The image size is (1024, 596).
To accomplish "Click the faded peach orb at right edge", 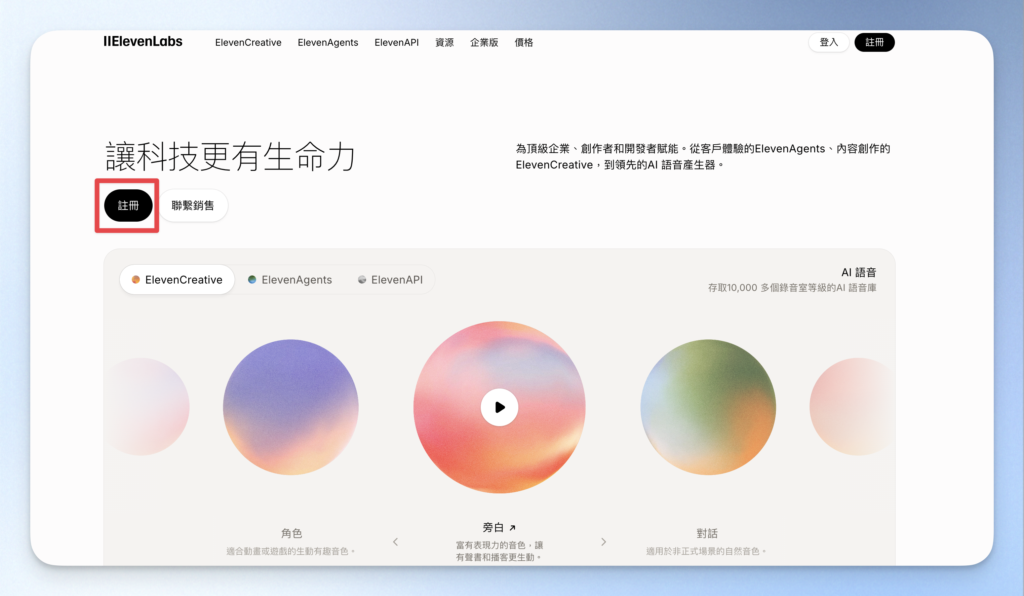I will click(851, 407).
